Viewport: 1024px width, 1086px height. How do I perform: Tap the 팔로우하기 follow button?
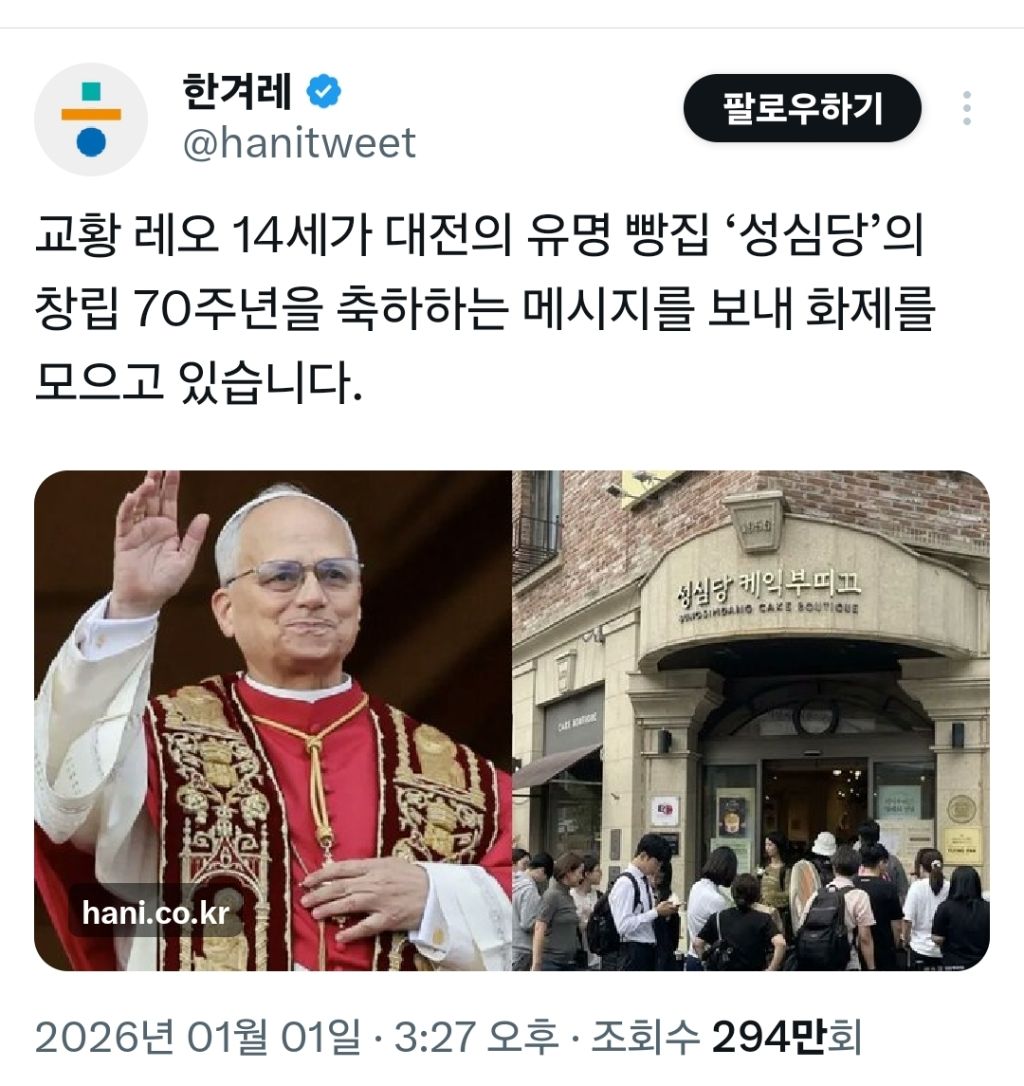[802, 108]
